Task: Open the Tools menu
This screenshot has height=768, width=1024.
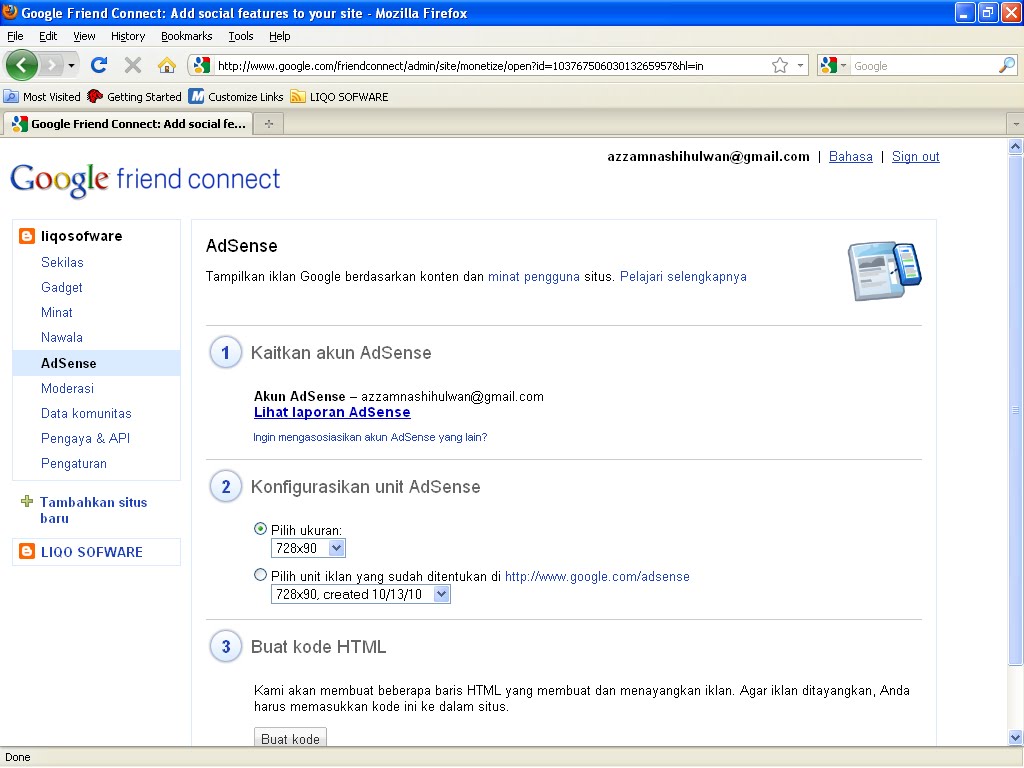Action: click(x=241, y=36)
